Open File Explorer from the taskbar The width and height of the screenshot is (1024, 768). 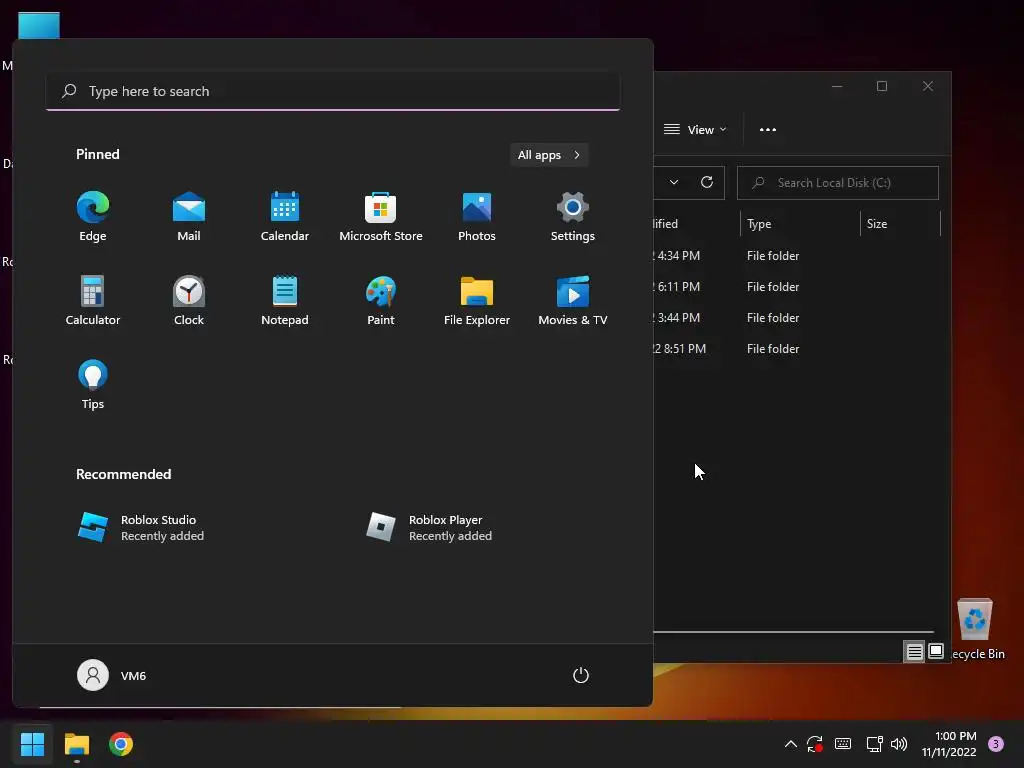[x=76, y=744]
